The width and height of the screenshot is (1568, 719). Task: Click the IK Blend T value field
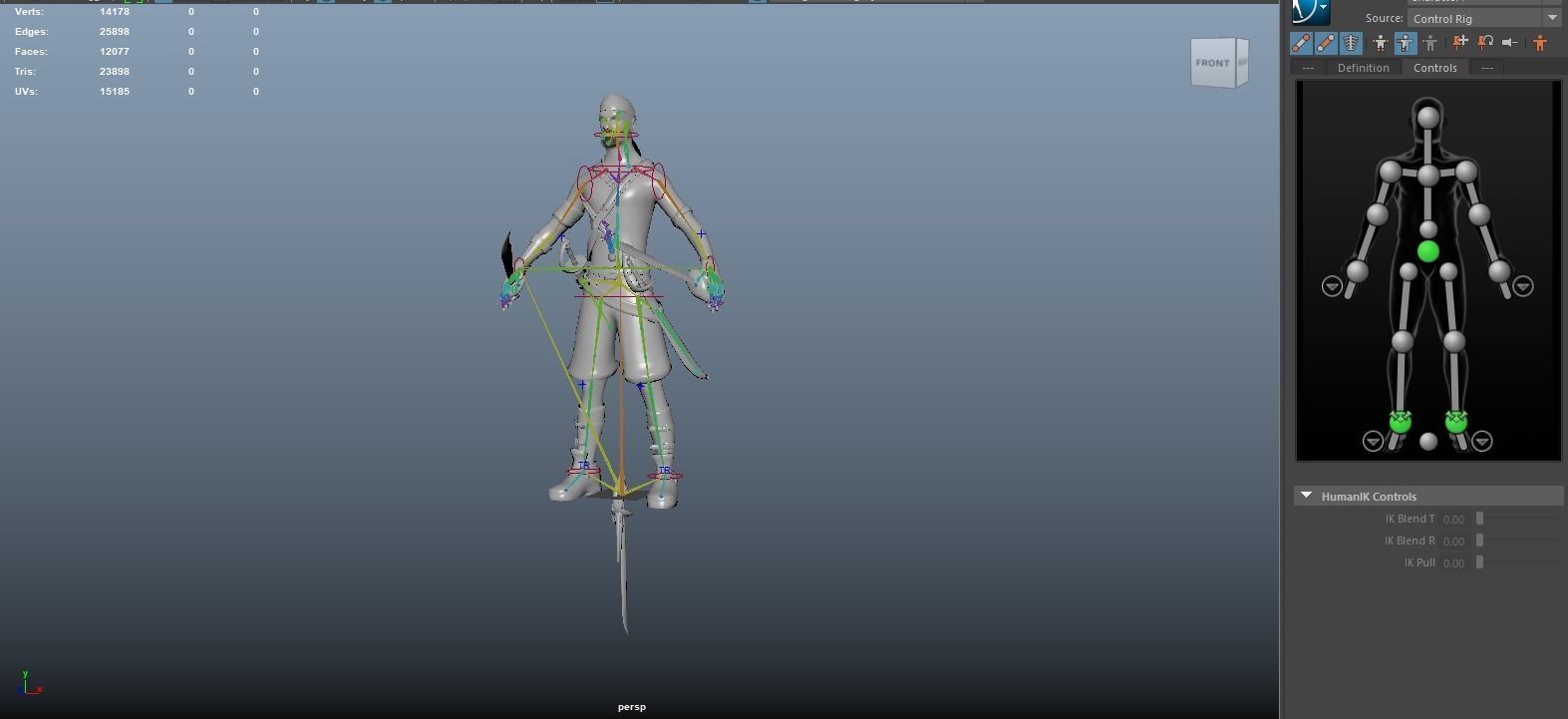pyautogui.click(x=1454, y=519)
